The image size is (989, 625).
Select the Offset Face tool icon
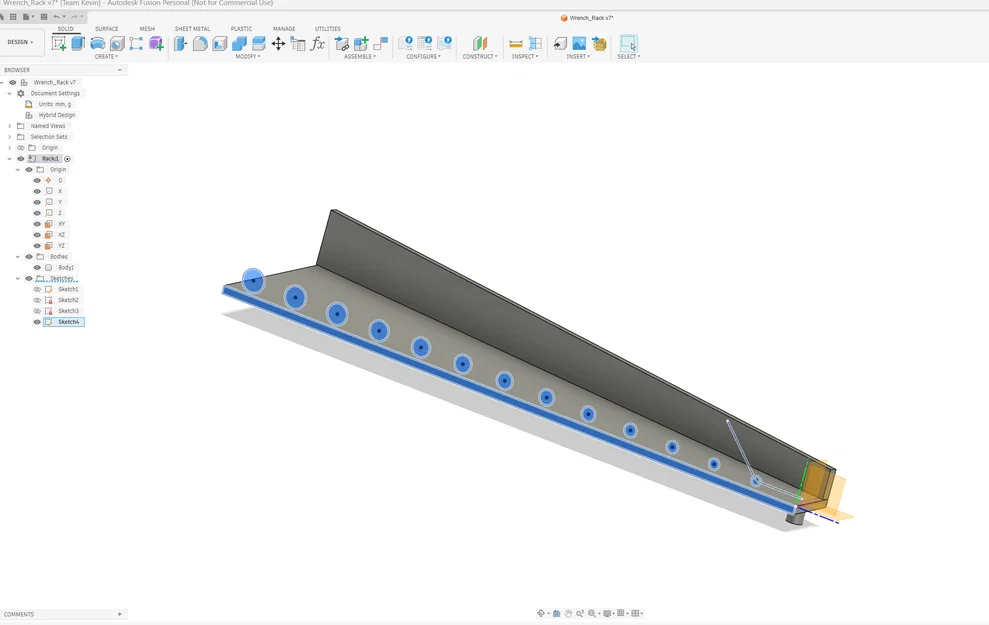(259, 43)
